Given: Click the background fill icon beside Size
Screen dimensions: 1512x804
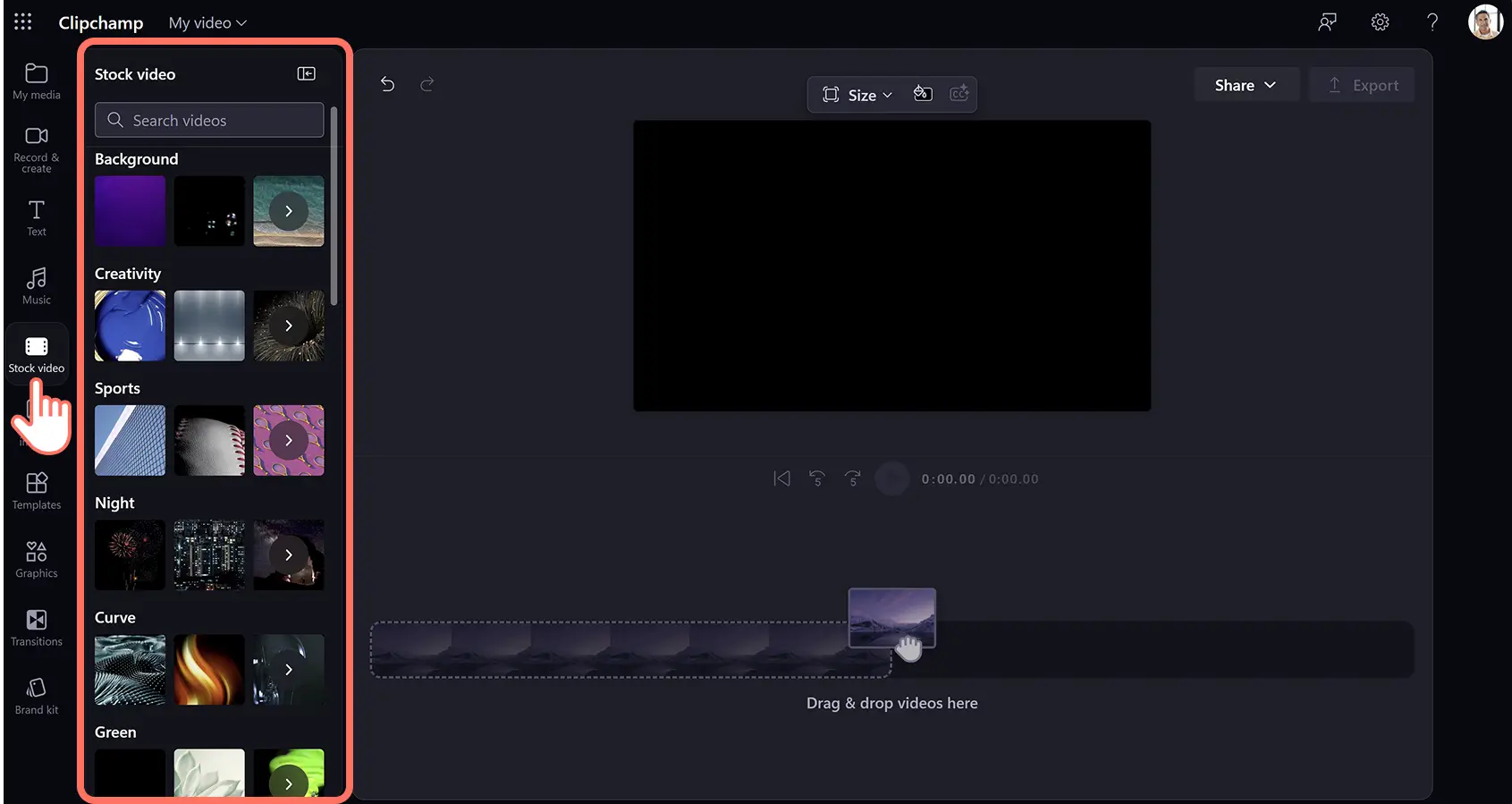Looking at the screenshot, I should 923,94.
